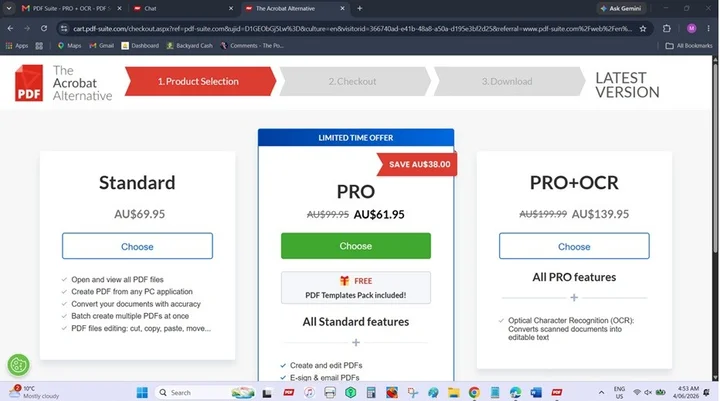
Task: Click the taskbar Search box
Action: pos(205,392)
